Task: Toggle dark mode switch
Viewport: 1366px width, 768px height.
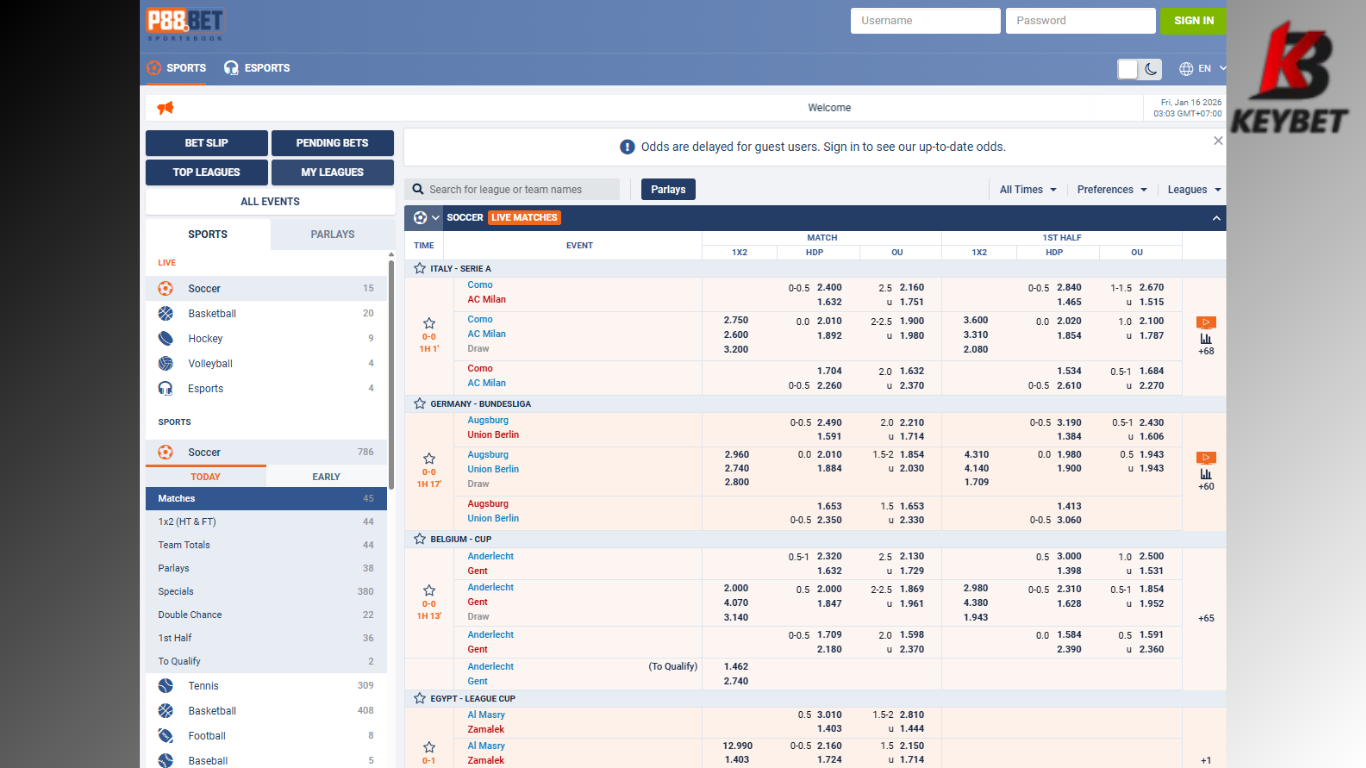Action: pyautogui.click(x=1139, y=69)
